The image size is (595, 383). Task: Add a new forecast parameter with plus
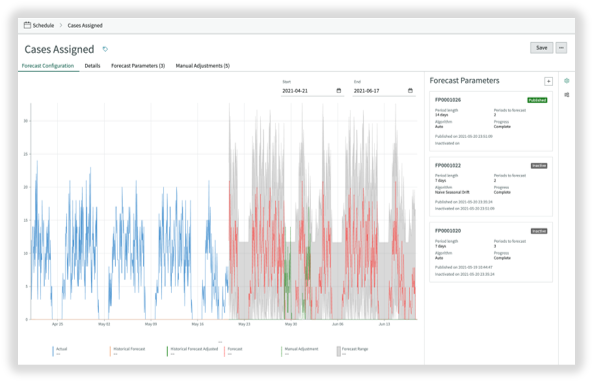548,81
